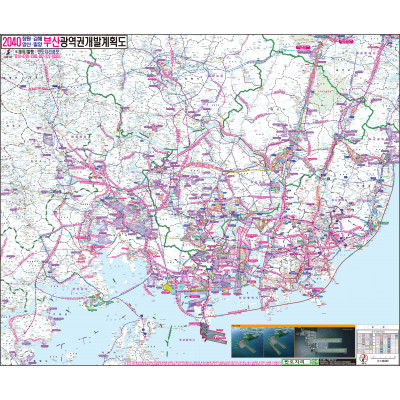Open the first airport aerial rendering thumbnail
The width and height of the screenshot is (400, 400).
tap(247, 342)
